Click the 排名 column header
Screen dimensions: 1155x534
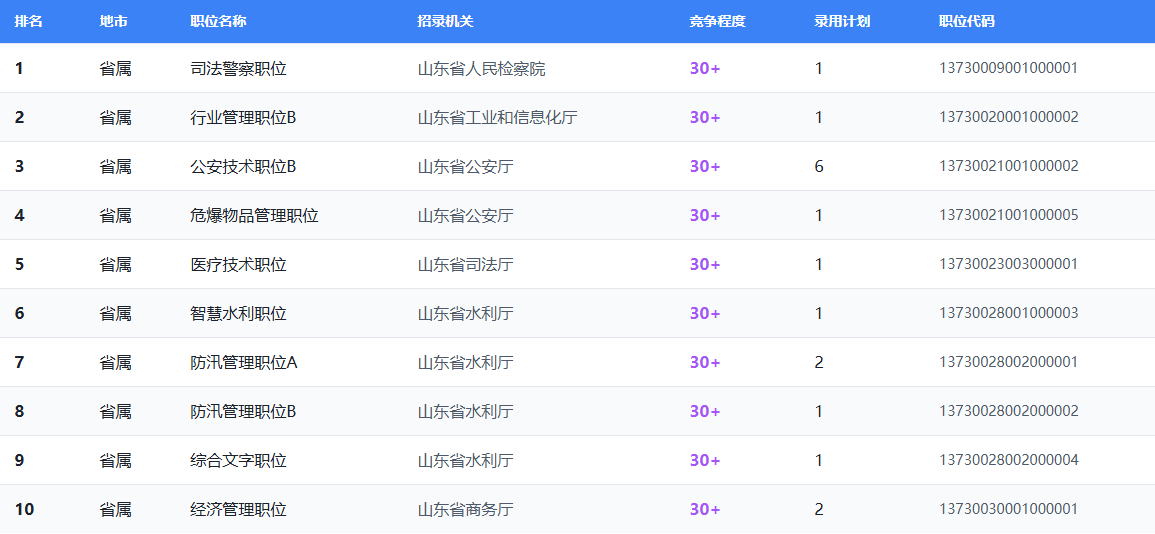coord(28,21)
